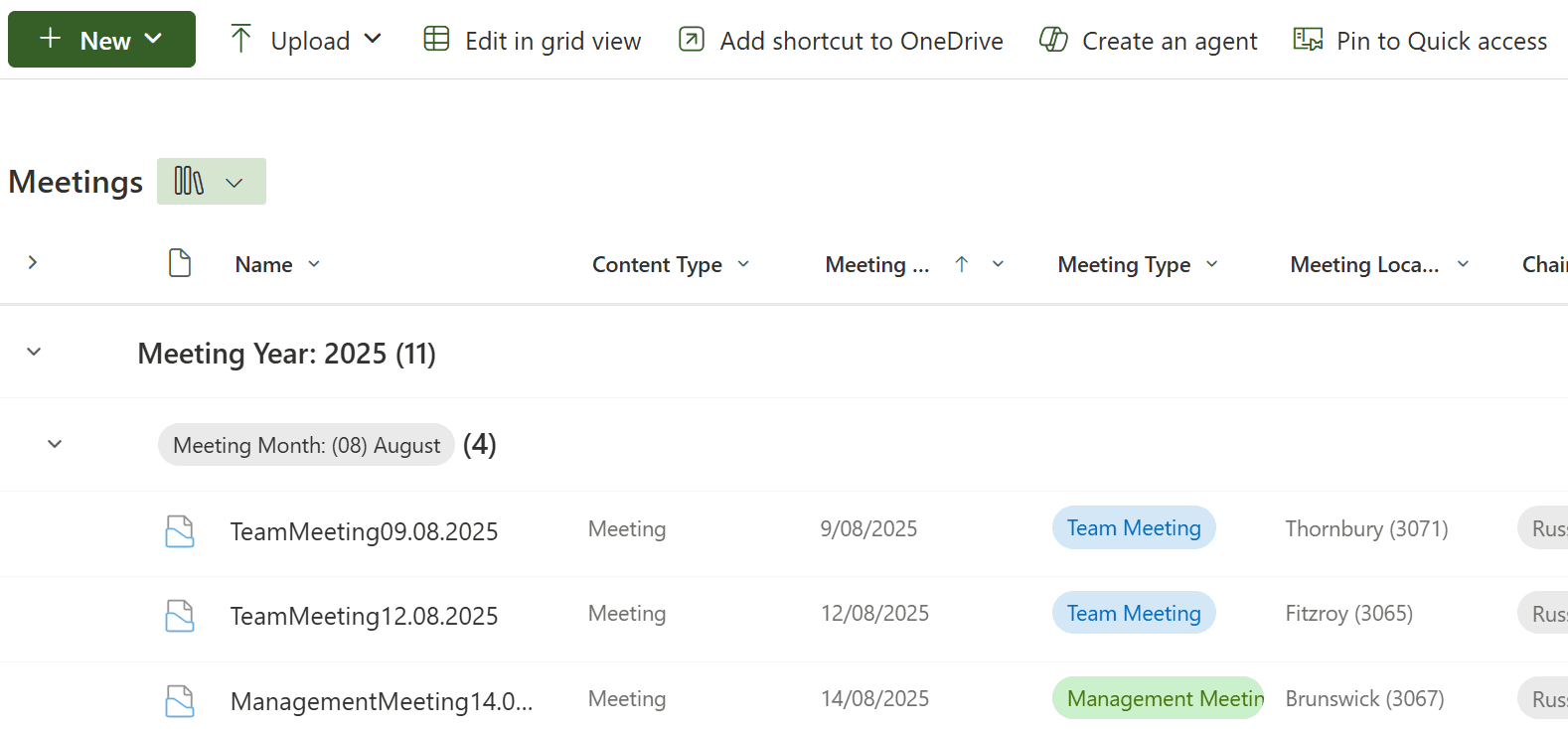Expand the header row chevron
This screenshot has width=1568, height=729.
click(x=33, y=262)
